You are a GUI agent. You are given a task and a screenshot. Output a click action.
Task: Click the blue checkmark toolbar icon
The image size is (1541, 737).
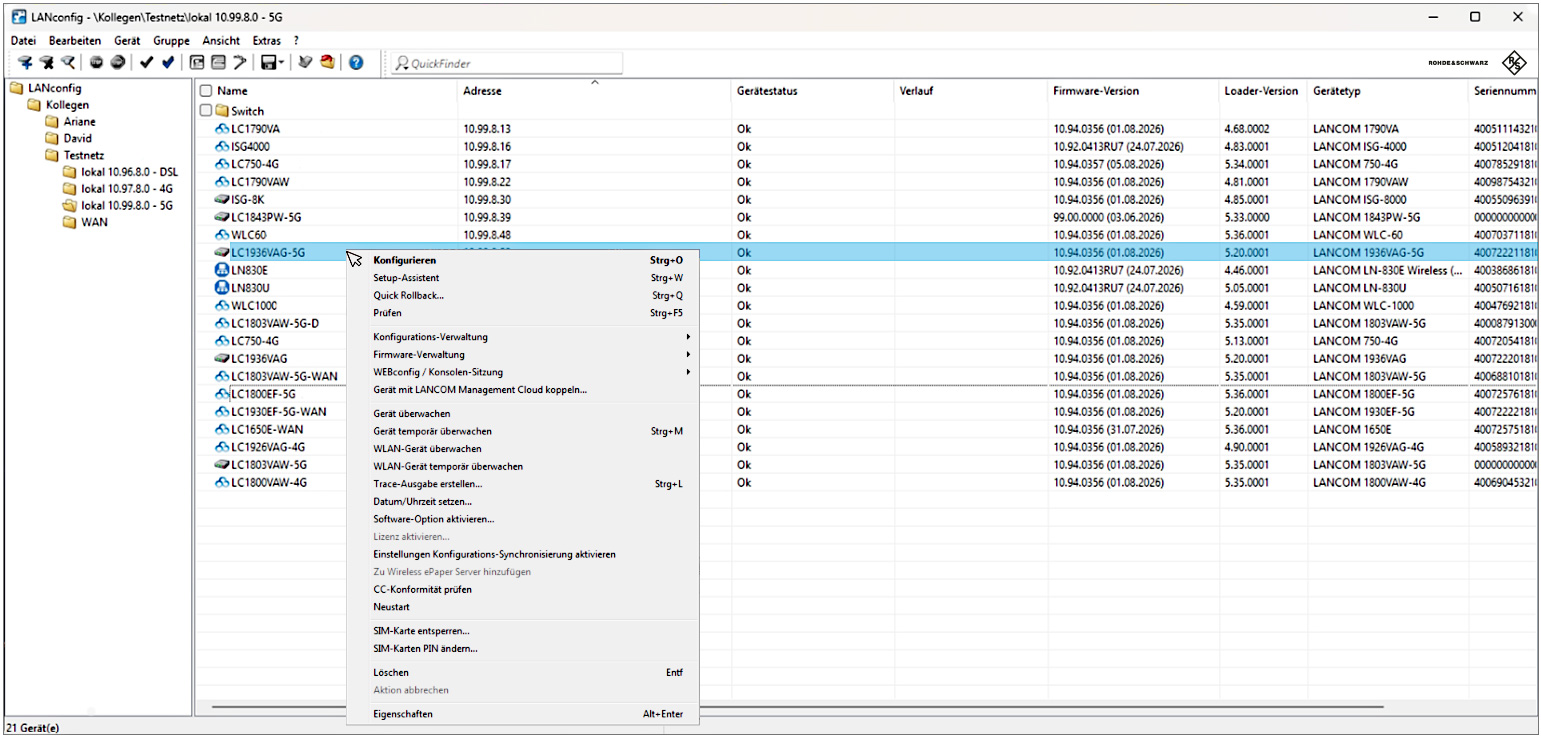pyautogui.click(x=168, y=62)
